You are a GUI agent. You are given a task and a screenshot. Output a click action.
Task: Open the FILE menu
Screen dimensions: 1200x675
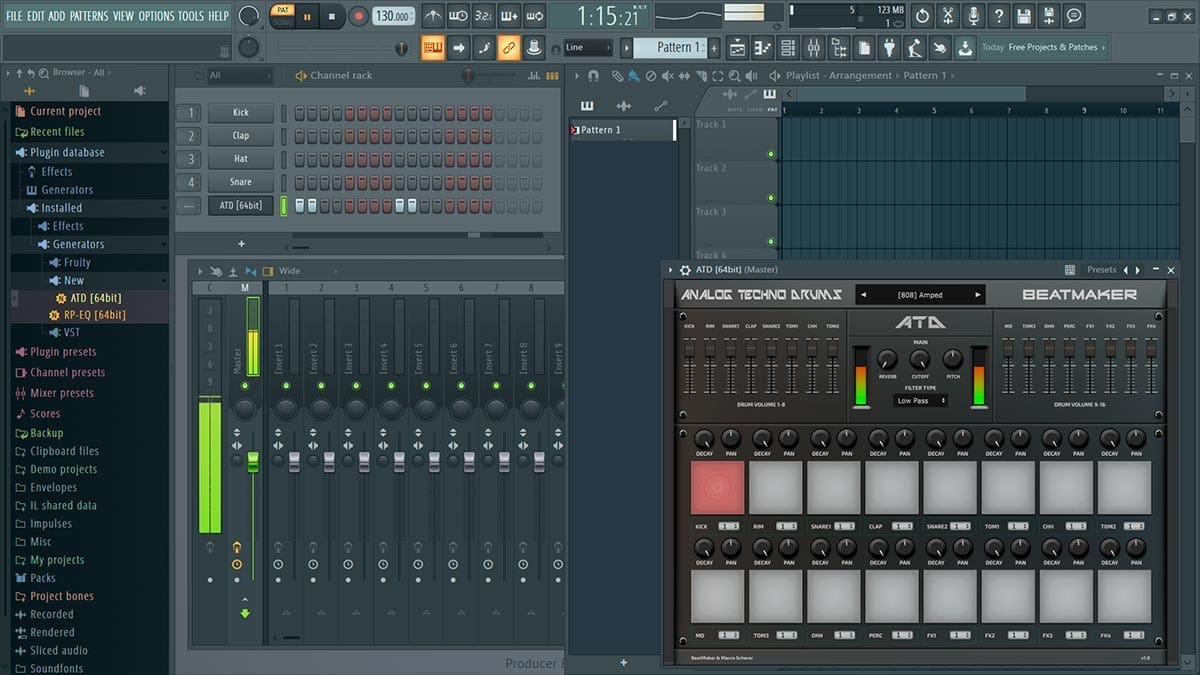coord(14,16)
